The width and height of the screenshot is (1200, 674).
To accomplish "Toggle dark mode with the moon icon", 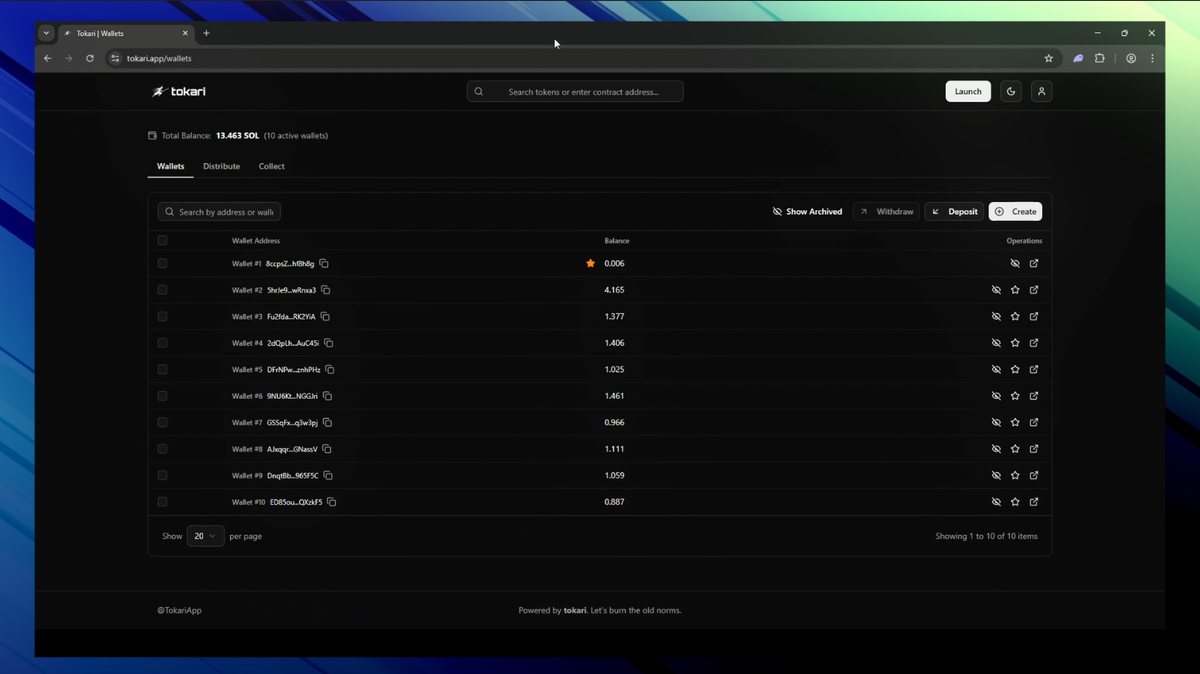I will pos(1010,91).
